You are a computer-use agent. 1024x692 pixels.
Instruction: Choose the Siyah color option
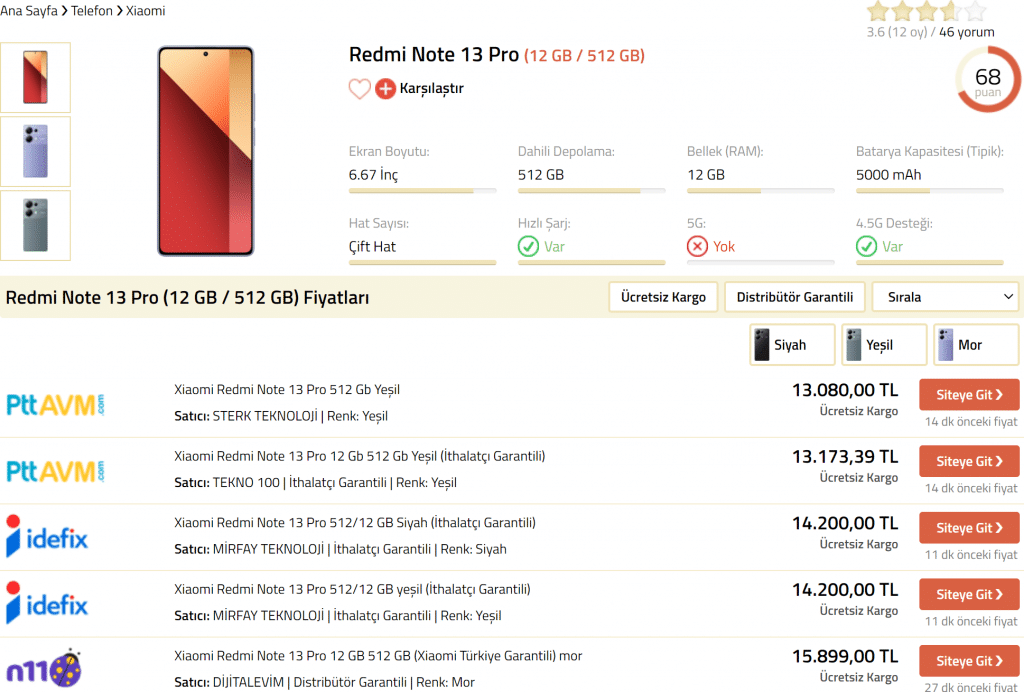pos(779,345)
